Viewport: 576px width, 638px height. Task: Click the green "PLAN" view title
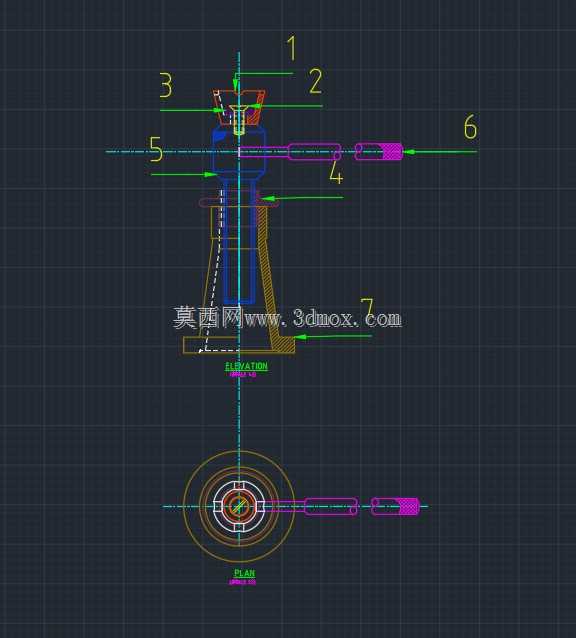point(244,573)
